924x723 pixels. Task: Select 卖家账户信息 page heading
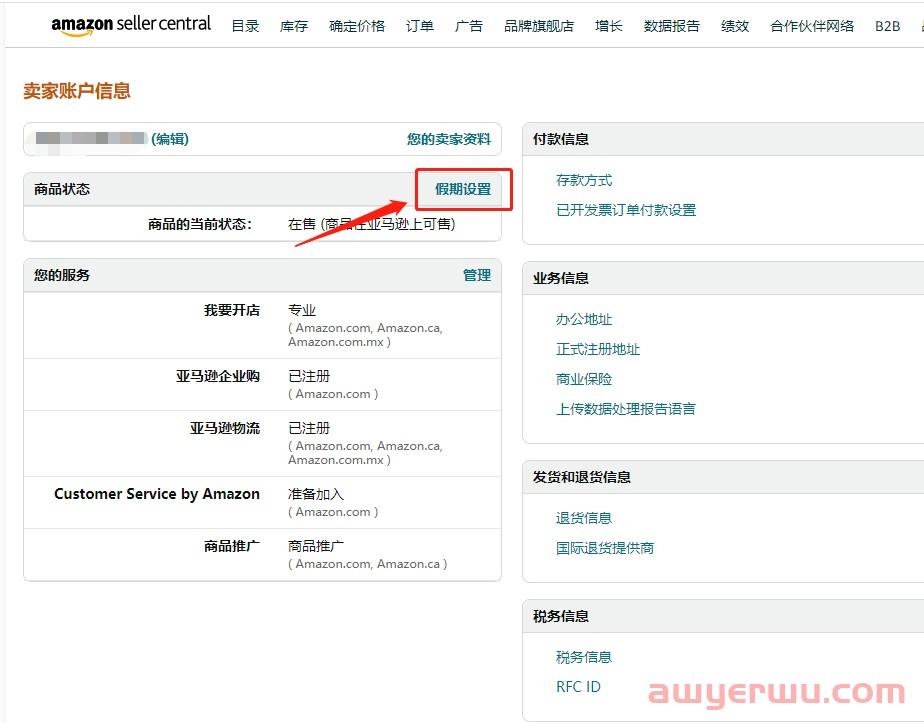pyautogui.click(x=77, y=91)
